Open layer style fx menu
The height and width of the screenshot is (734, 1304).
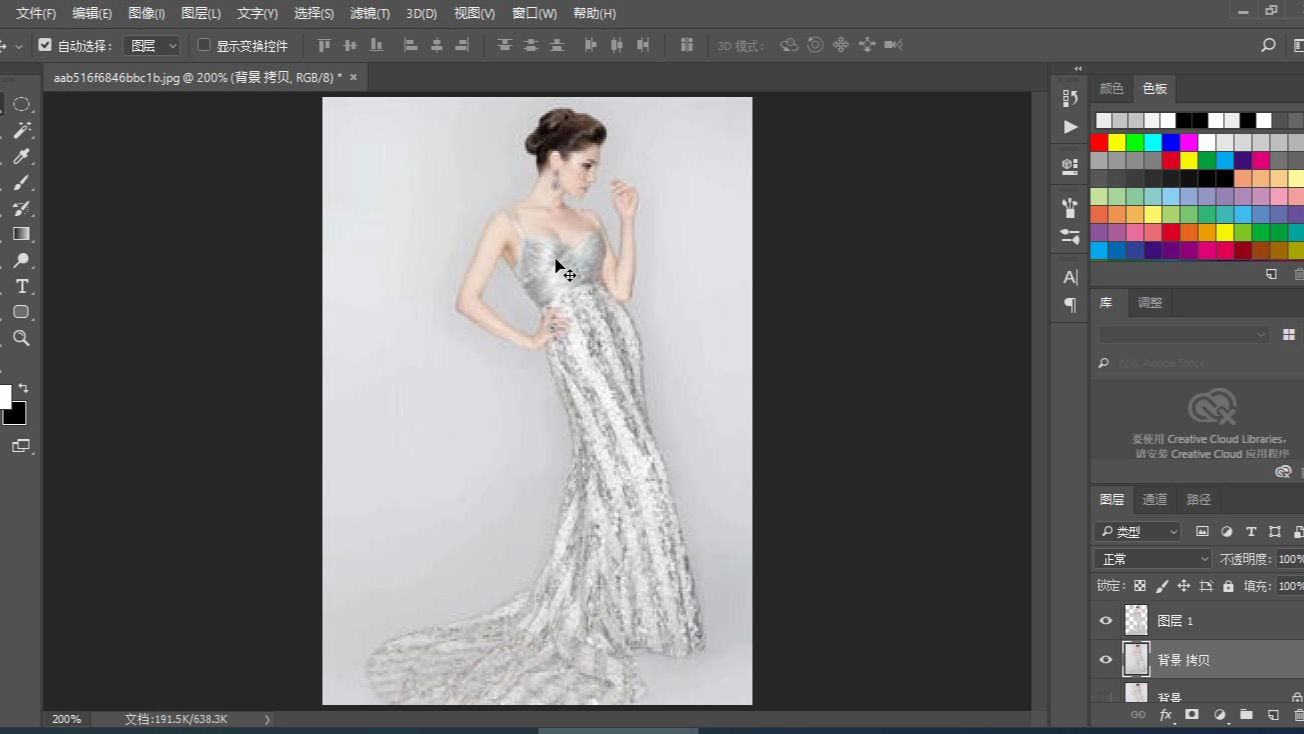coord(1165,715)
